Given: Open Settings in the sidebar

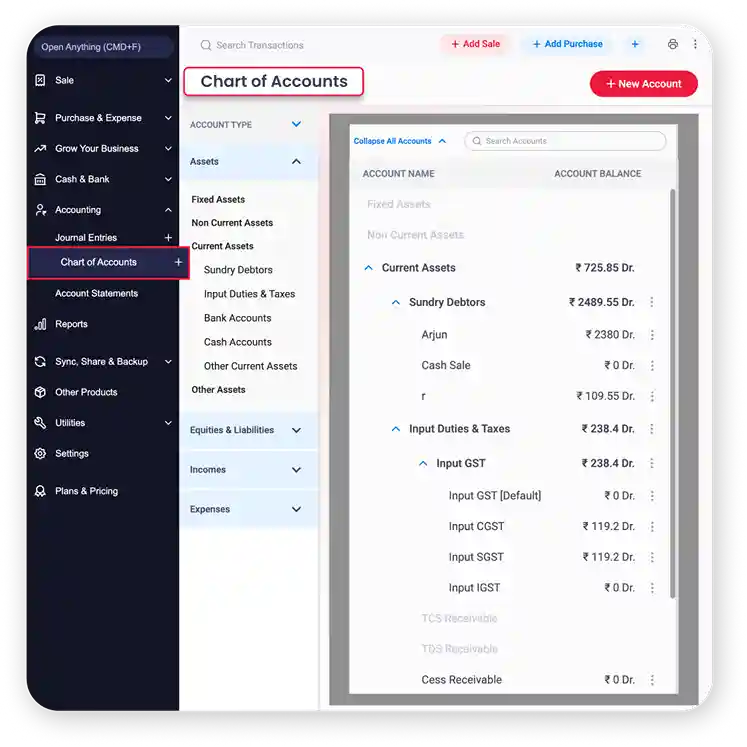Looking at the screenshot, I should click(x=72, y=454).
